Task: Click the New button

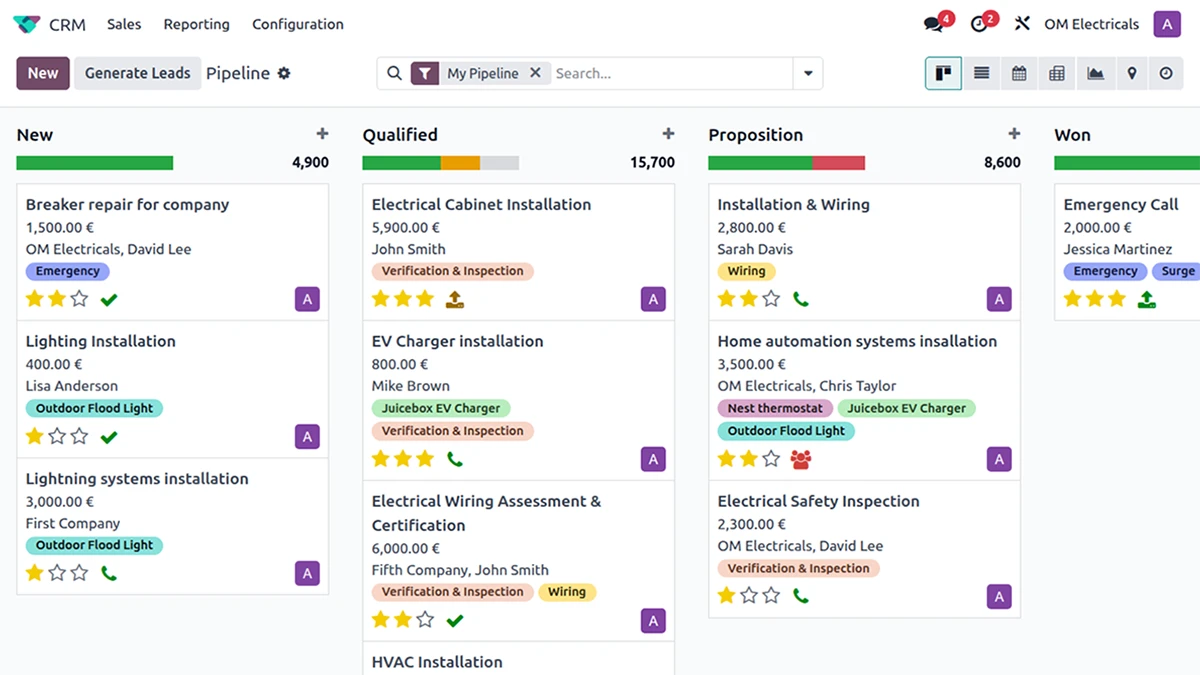Action: click(43, 73)
